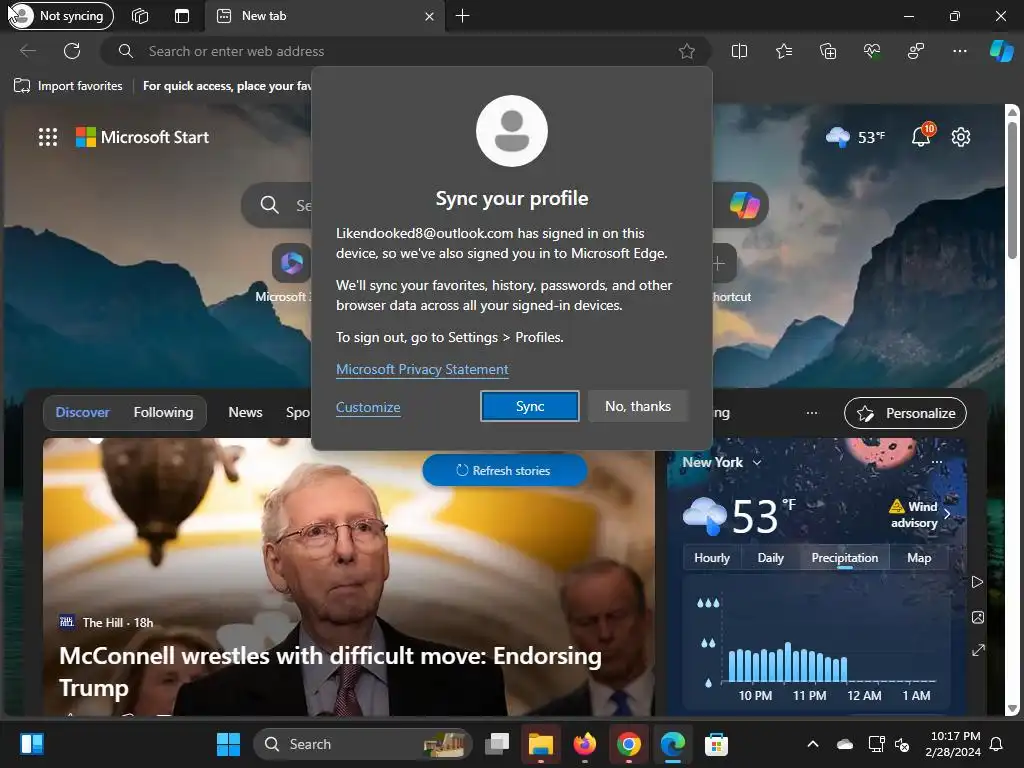Toggle split screen icon
The image size is (1024, 768).
(739, 51)
